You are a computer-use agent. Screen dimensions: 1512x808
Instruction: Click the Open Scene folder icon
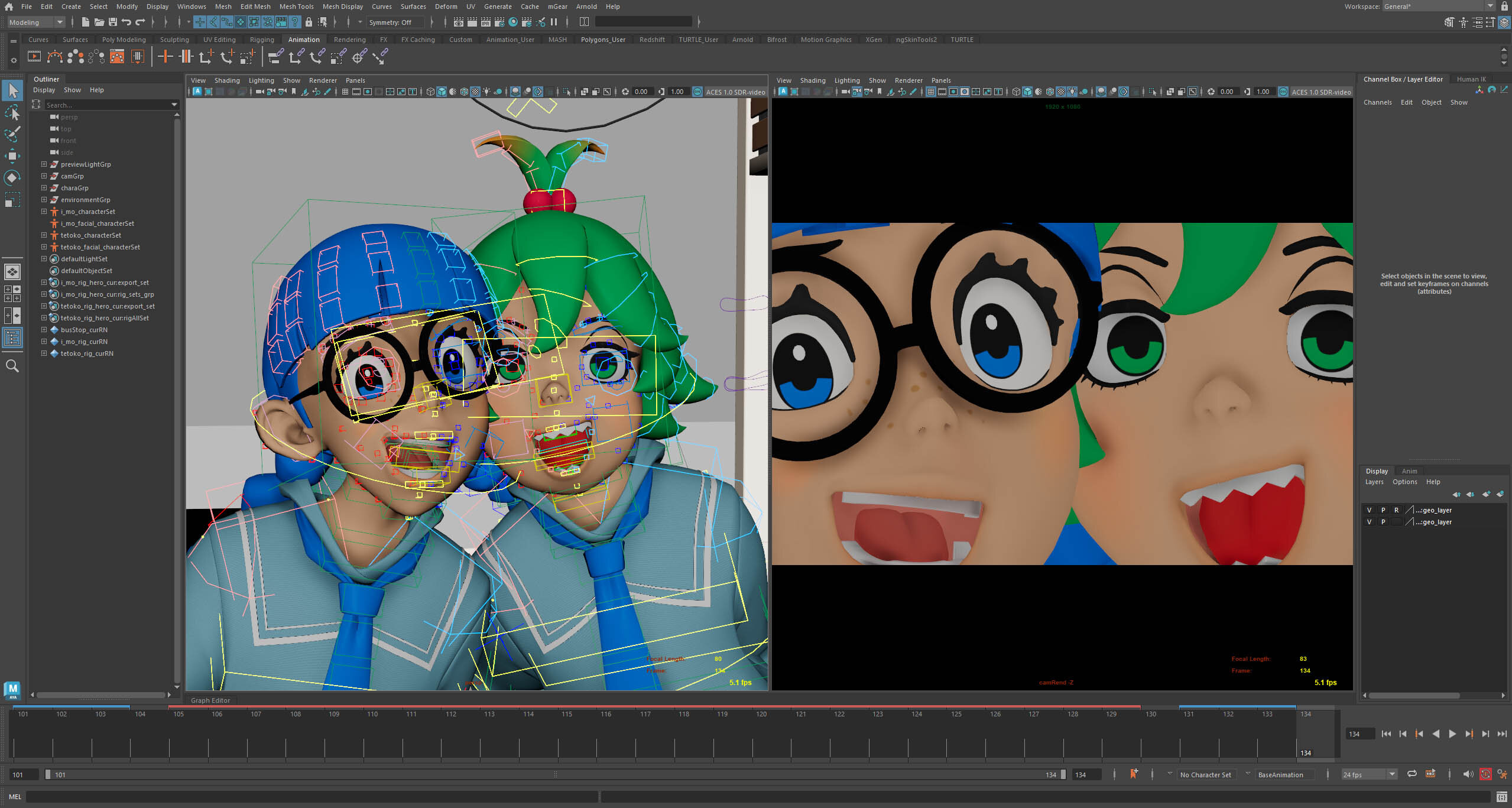pyautogui.click(x=99, y=22)
